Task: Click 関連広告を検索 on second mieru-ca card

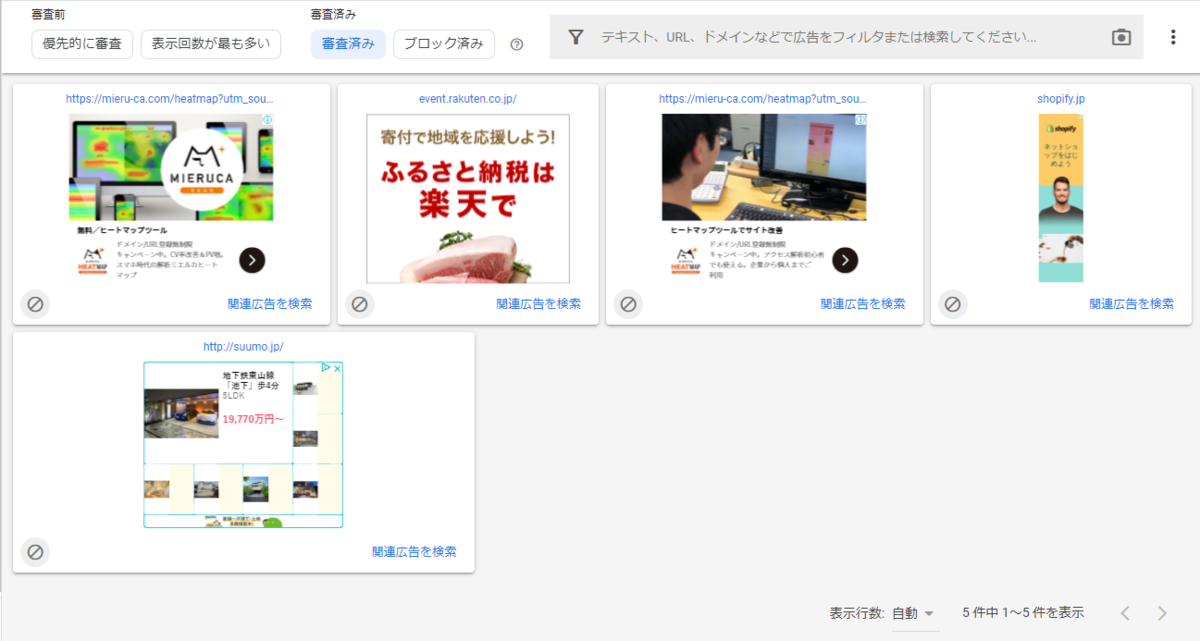Action: (863, 304)
